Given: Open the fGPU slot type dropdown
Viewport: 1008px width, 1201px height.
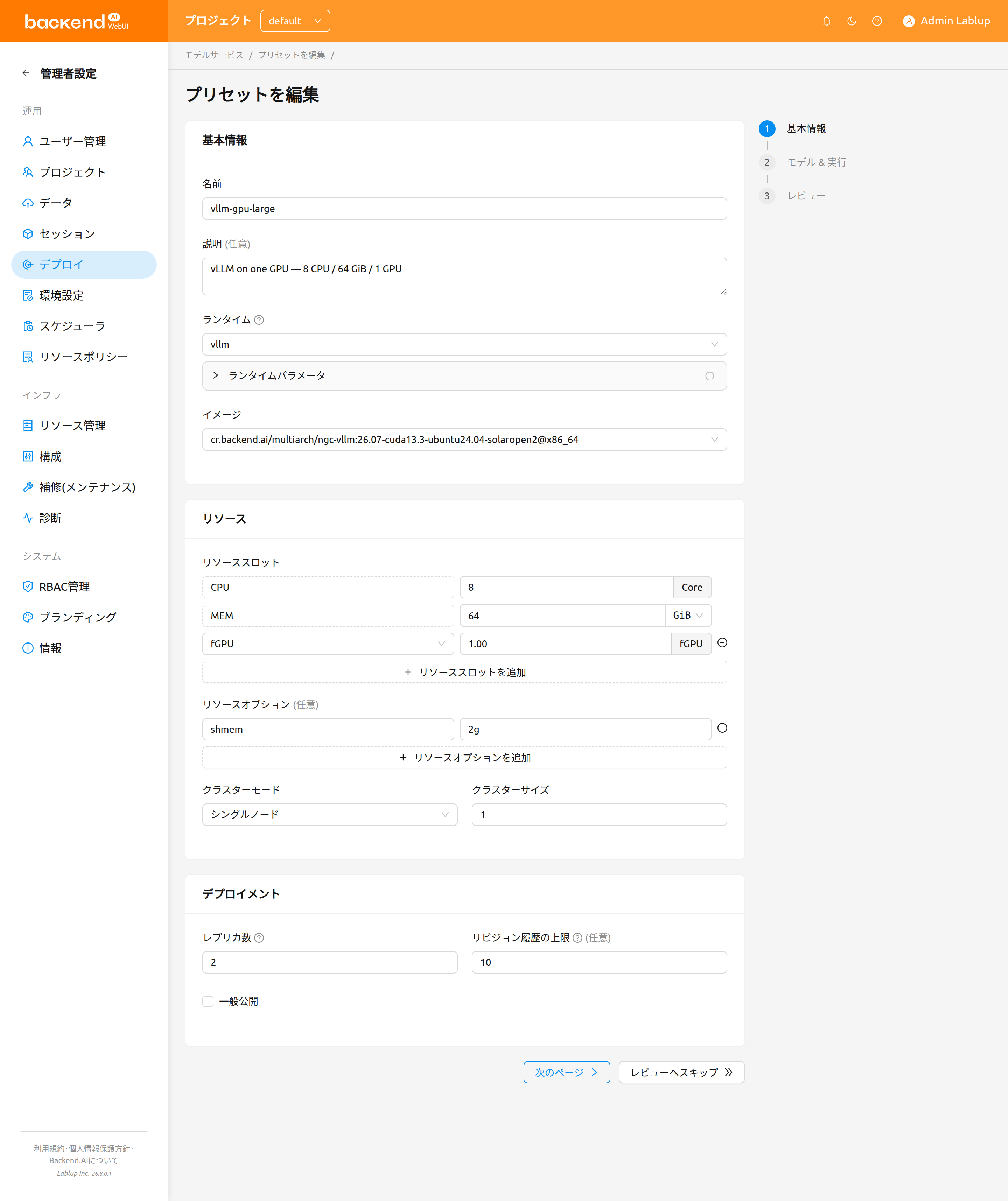Looking at the screenshot, I should coord(328,644).
